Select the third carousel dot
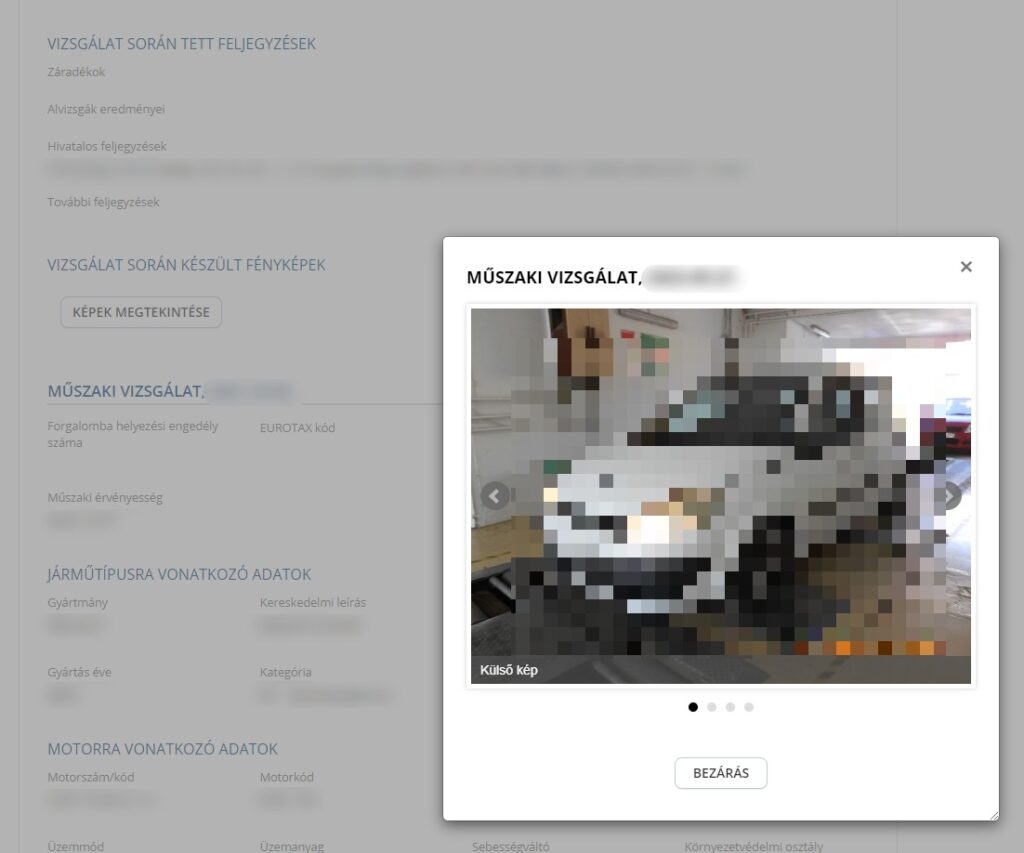The height and width of the screenshot is (853, 1024). 730,707
